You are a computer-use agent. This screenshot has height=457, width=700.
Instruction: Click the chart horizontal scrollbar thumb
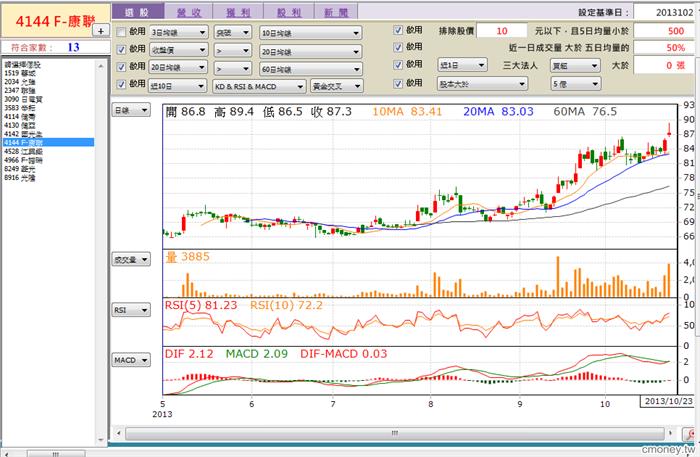395,433
